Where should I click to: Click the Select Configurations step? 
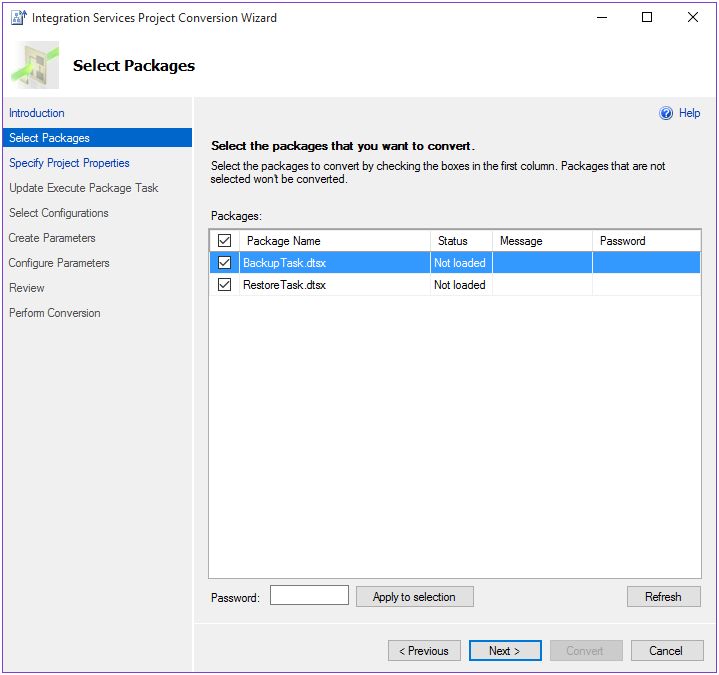click(x=59, y=213)
